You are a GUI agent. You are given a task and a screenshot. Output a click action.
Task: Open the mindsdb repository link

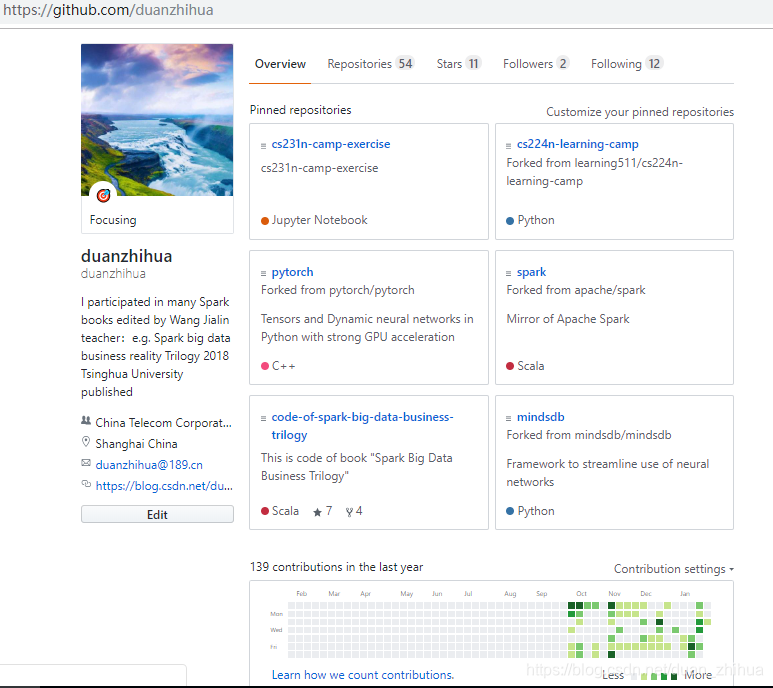click(x=540, y=417)
